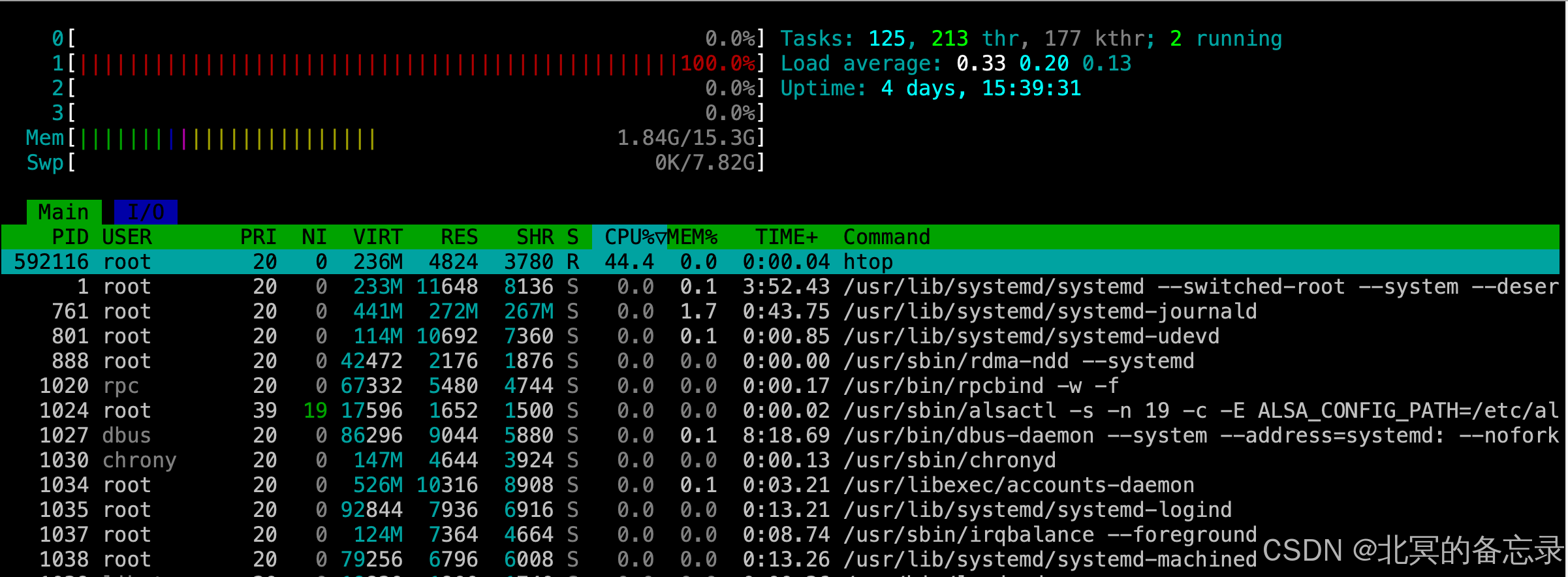Select the rdma-ndd process row
This screenshot has width=1568, height=577.
pos(780,361)
